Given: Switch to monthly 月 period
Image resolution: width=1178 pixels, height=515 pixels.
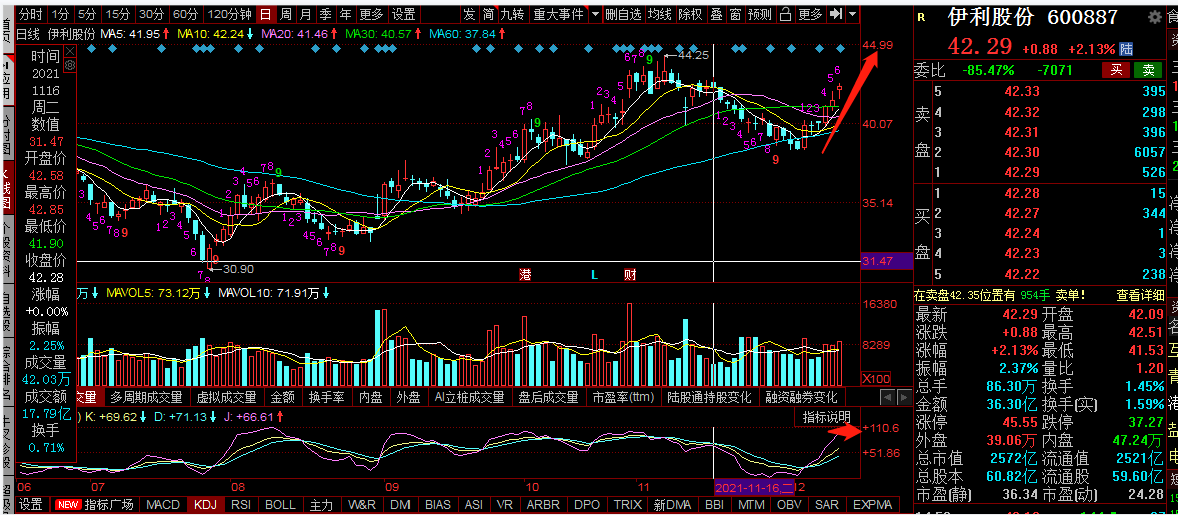Looking at the screenshot, I should [x=305, y=14].
